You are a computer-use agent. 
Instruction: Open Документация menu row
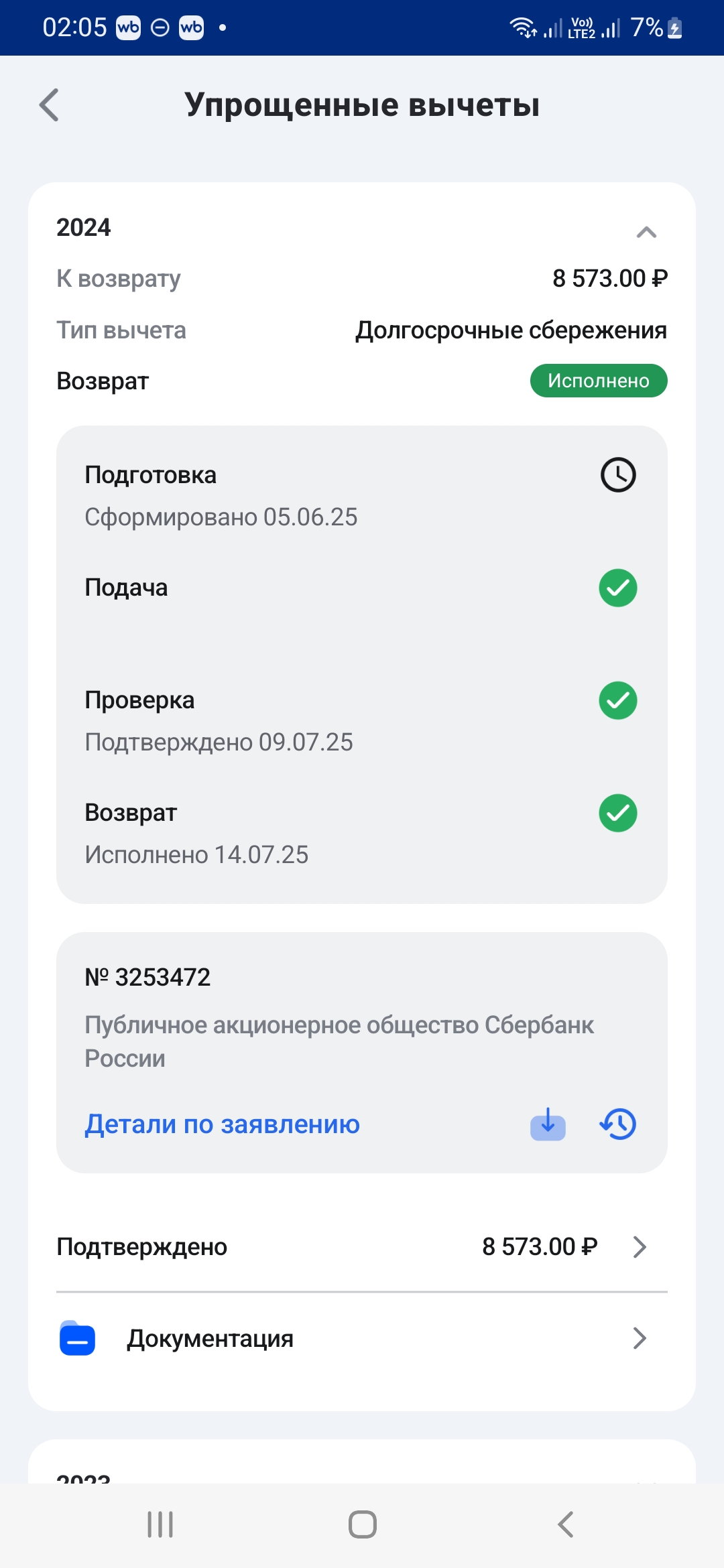210,1338
